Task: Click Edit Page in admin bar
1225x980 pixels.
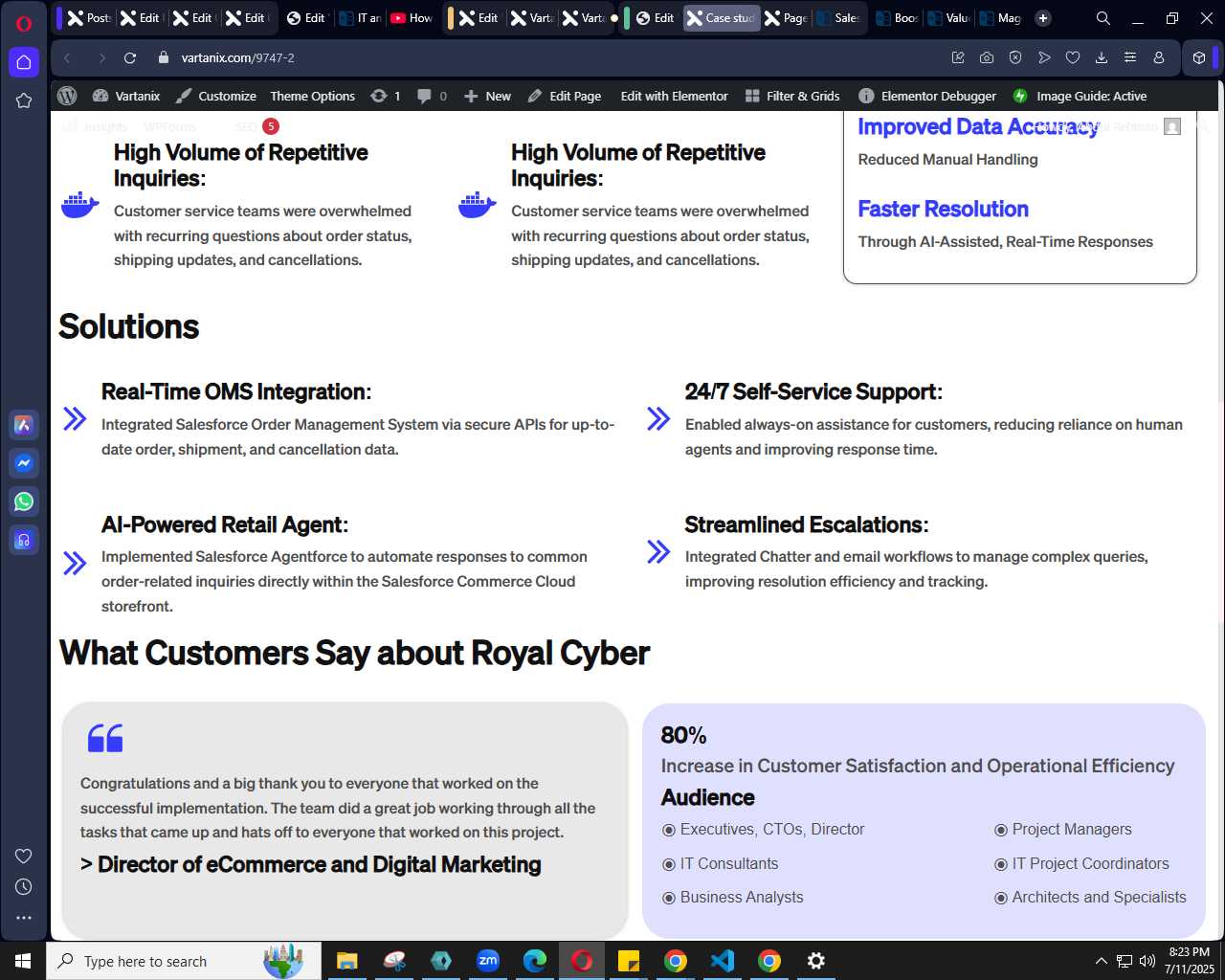Action: coord(565,96)
